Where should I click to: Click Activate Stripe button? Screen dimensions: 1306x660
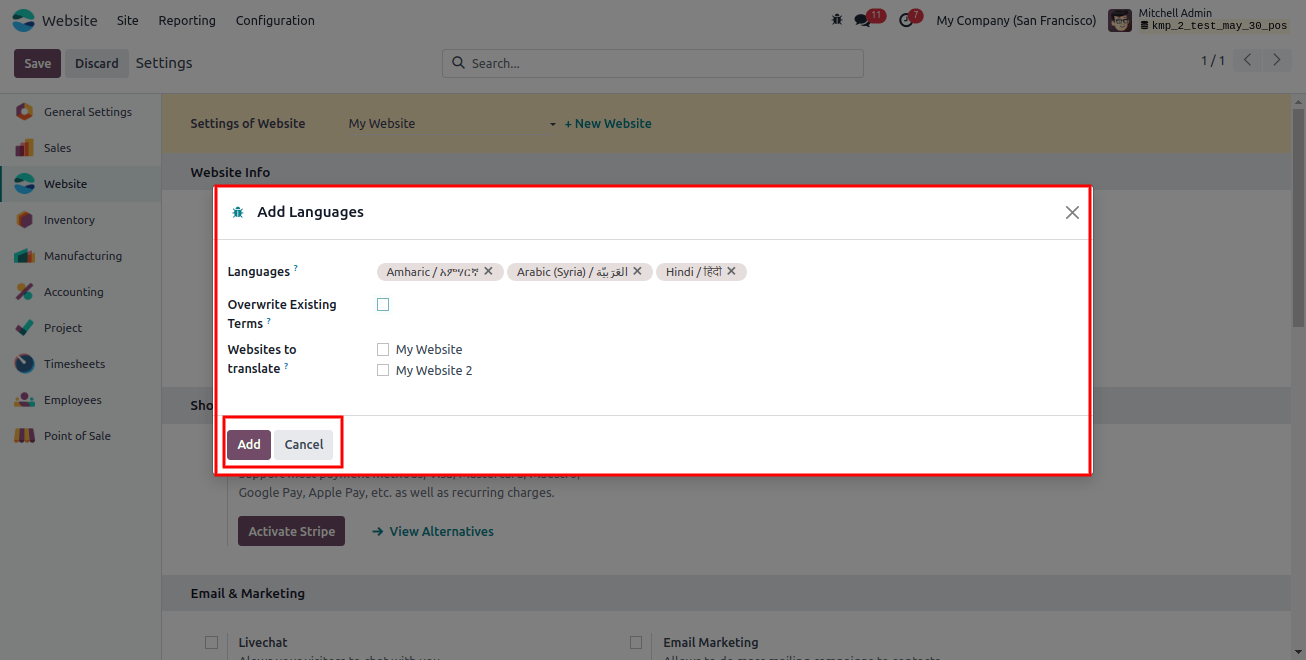[x=291, y=531]
